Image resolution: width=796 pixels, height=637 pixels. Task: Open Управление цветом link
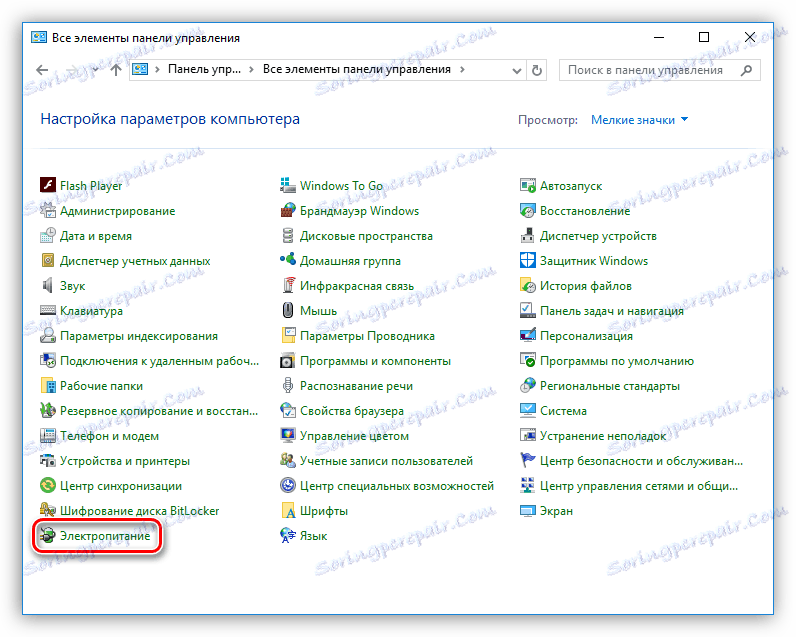[354, 436]
